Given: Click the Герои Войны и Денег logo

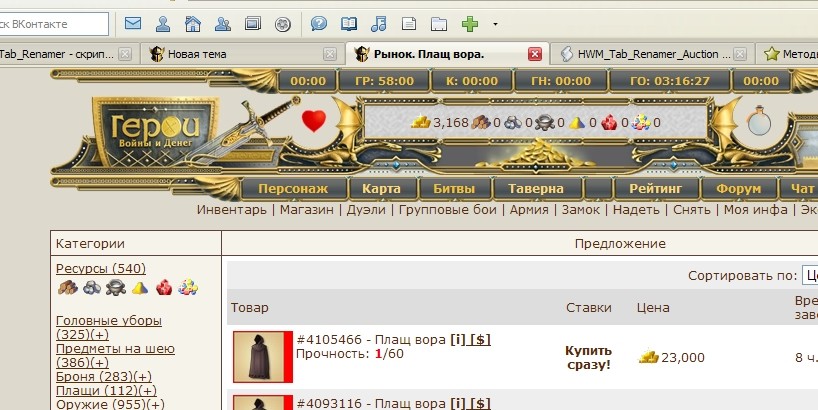Looking at the screenshot, I should point(155,132).
